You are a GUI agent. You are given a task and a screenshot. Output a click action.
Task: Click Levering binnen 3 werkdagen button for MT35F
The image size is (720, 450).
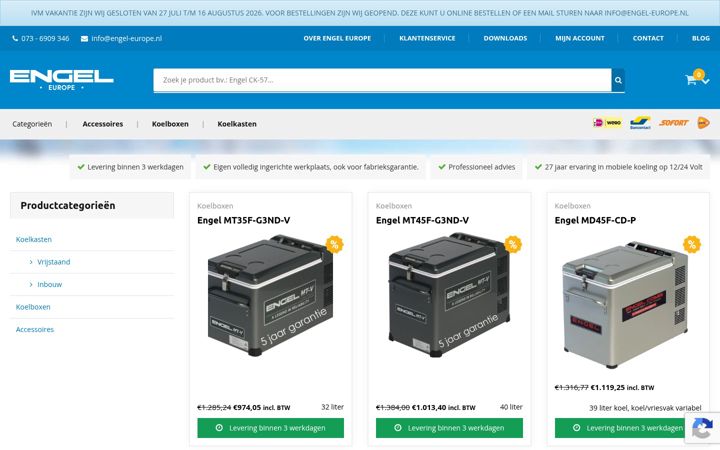(270, 428)
